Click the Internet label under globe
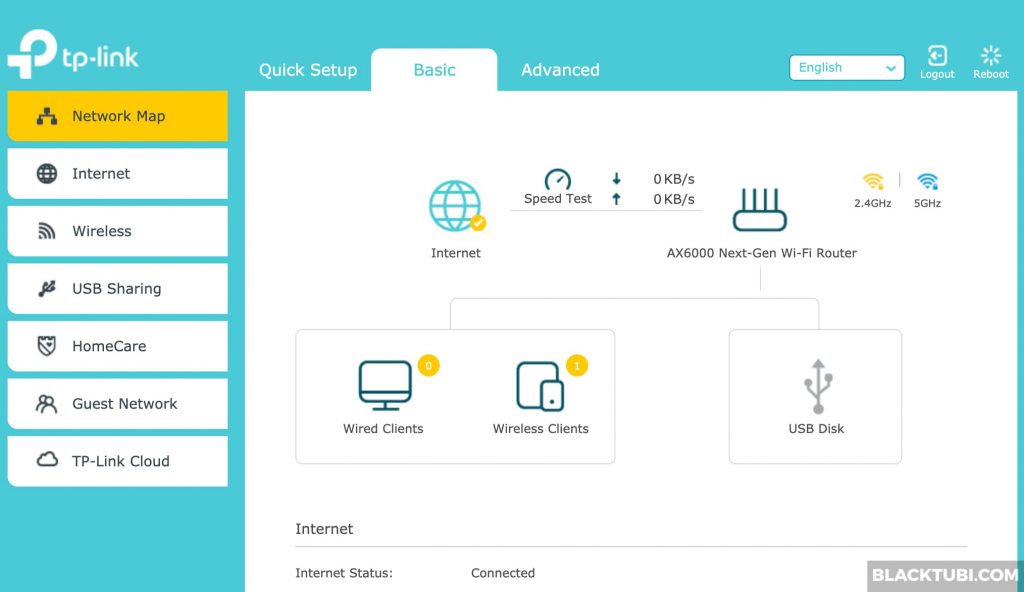 click(456, 253)
